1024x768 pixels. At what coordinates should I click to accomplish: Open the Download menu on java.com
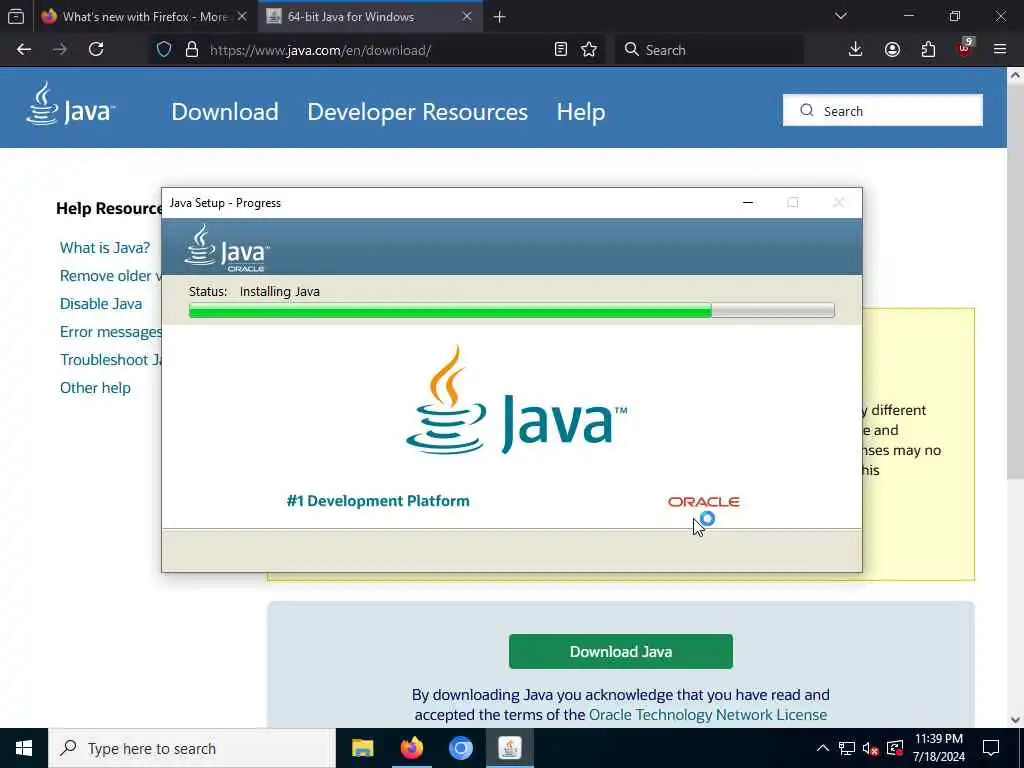[225, 112]
